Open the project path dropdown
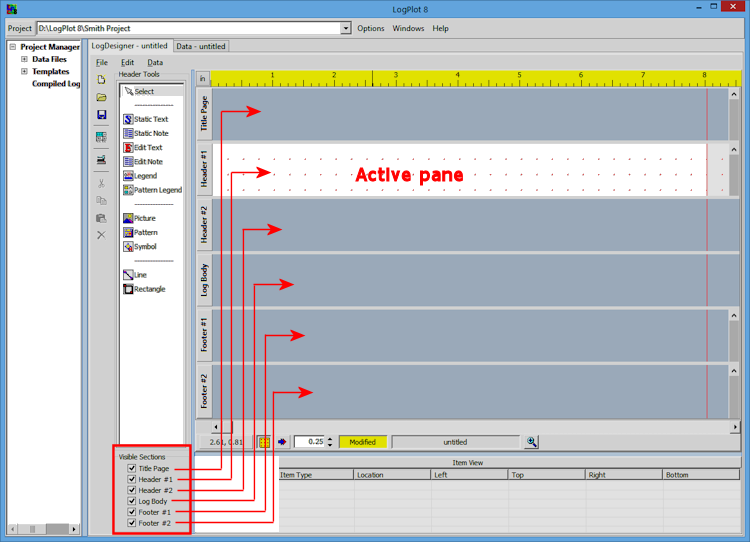This screenshot has height=542, width=750. tap(346, 28)
